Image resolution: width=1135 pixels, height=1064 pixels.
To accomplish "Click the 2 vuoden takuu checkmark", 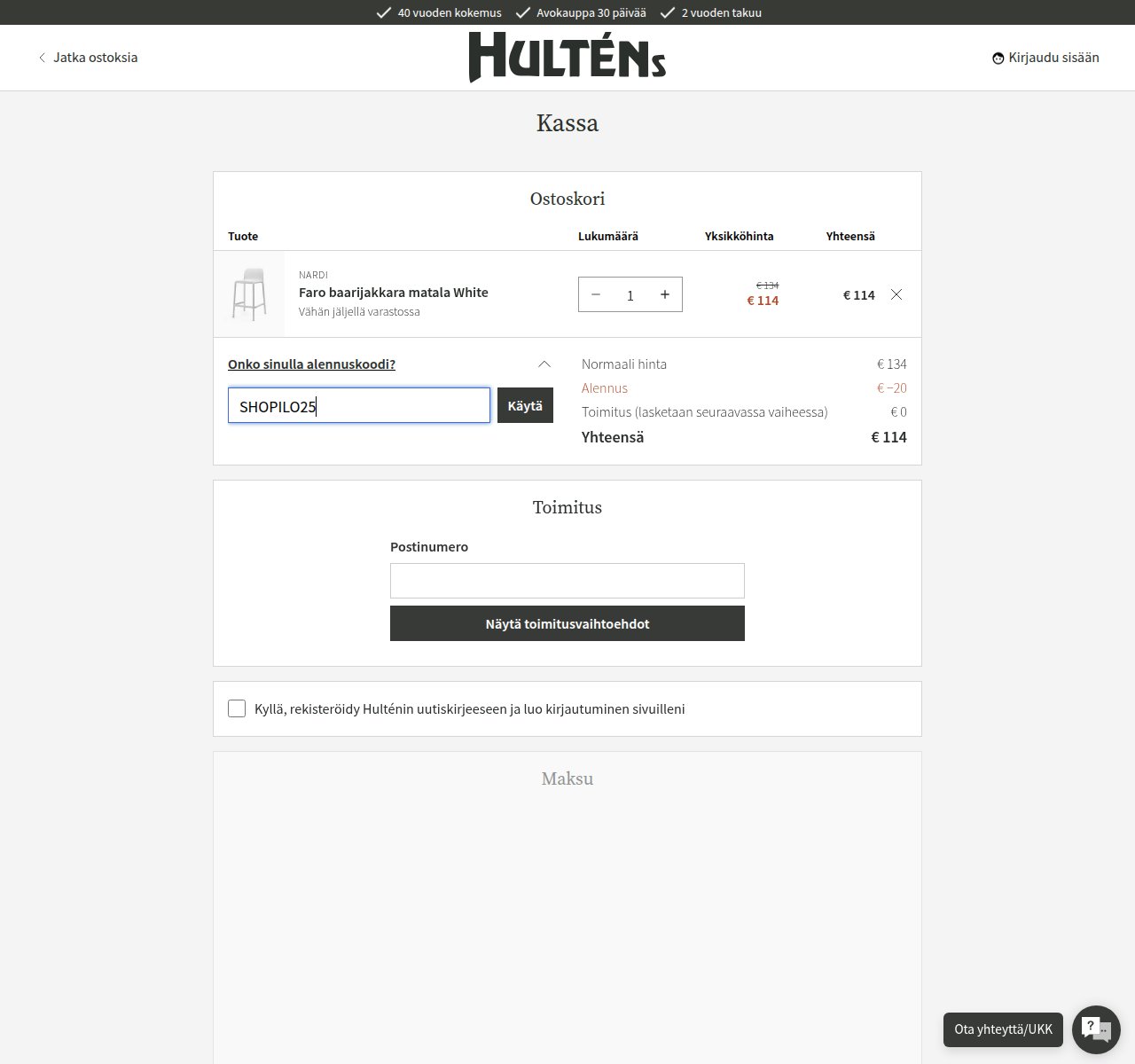I will [667, 12].
